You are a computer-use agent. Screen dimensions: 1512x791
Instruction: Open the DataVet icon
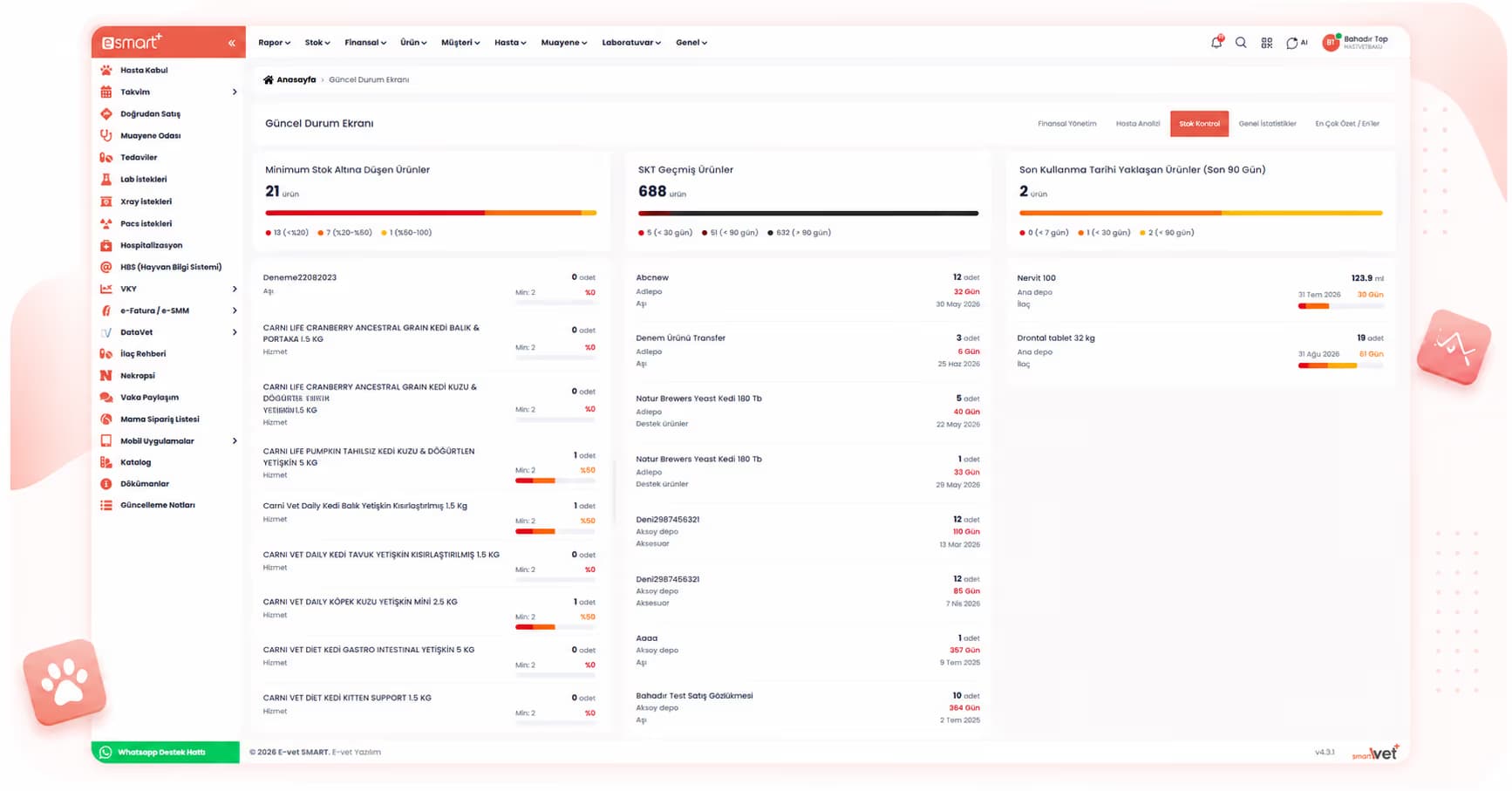pos(106,332)
